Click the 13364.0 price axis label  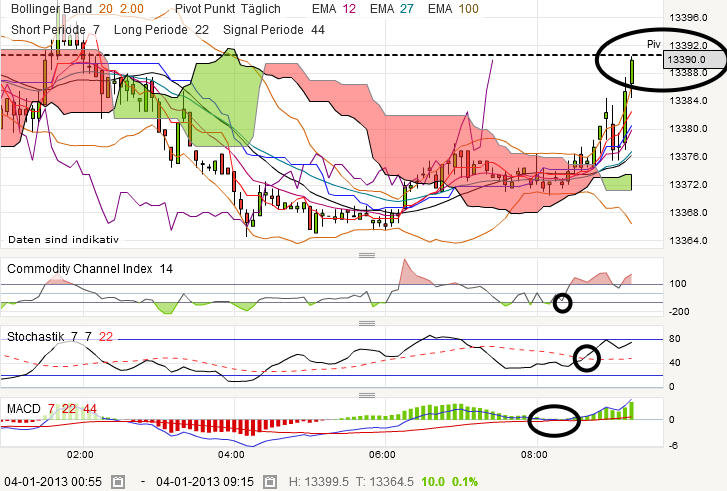pos(689,240)
